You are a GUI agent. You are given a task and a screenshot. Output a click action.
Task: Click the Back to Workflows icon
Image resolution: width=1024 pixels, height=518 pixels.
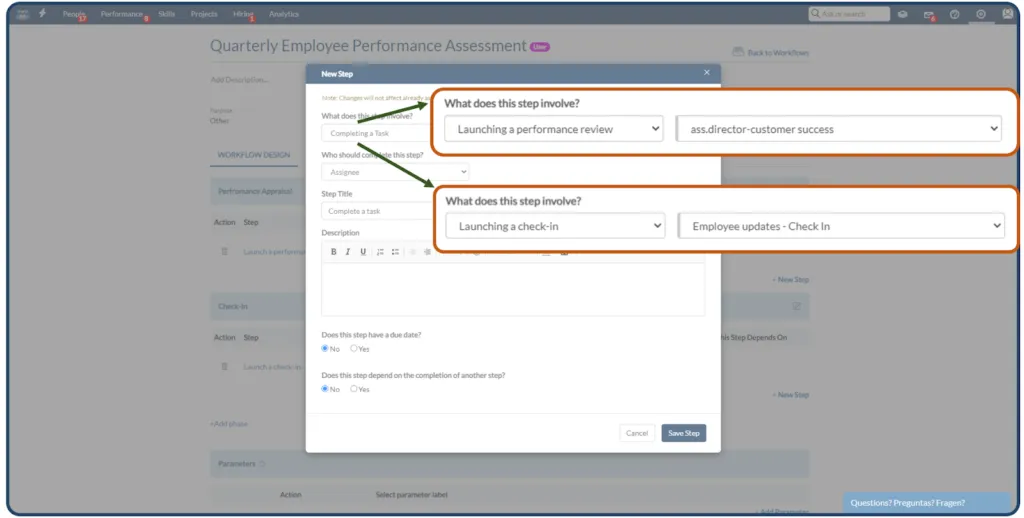point(738,52)
